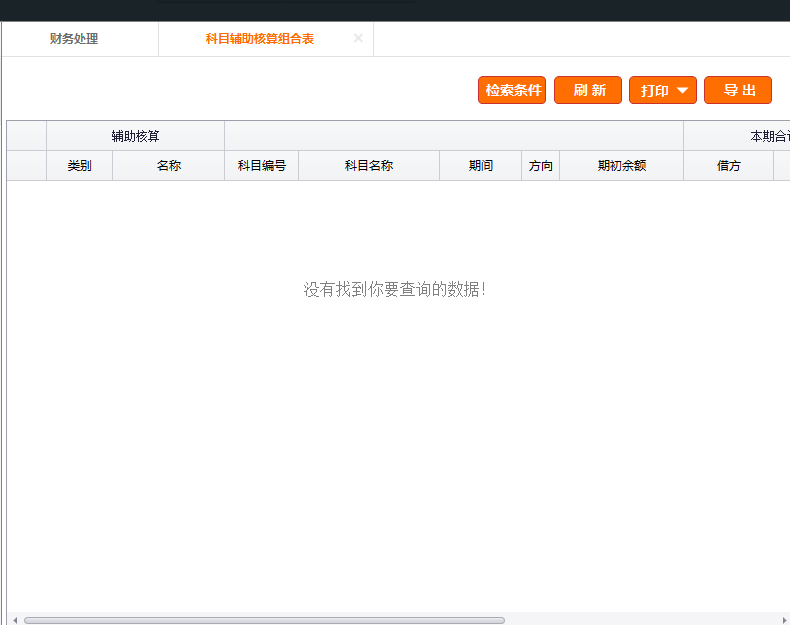
Task: Click the 本期合计 group header
Action: point(768,136)
